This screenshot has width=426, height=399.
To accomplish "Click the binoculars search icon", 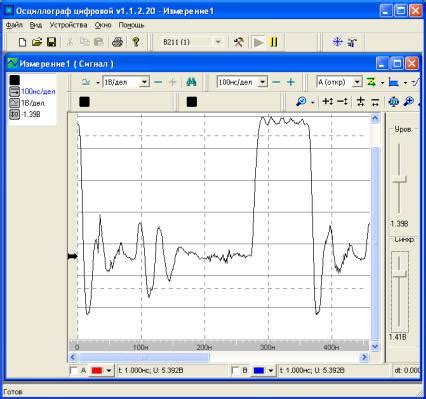I will coord(191,82).
